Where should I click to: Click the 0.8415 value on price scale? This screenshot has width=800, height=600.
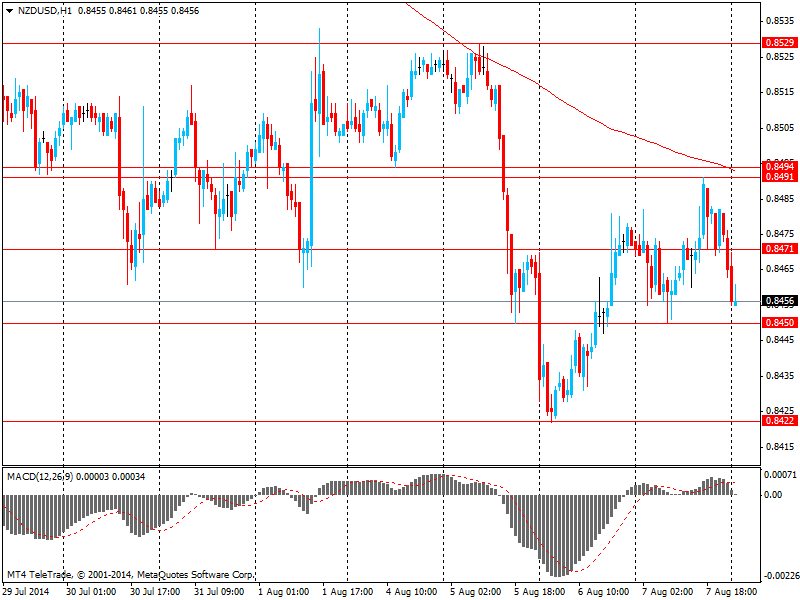779,447
